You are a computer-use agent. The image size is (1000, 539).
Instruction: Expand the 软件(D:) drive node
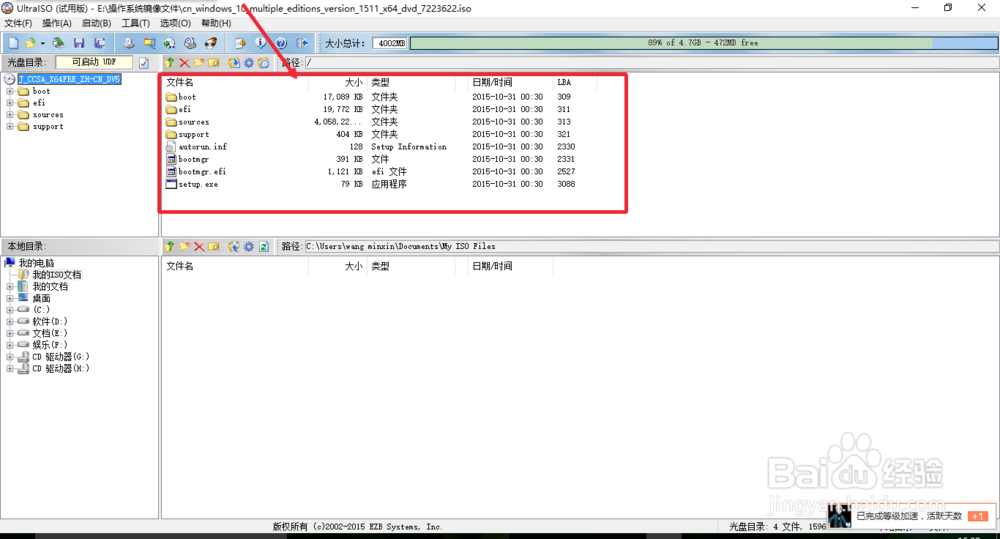pos(10,321)
